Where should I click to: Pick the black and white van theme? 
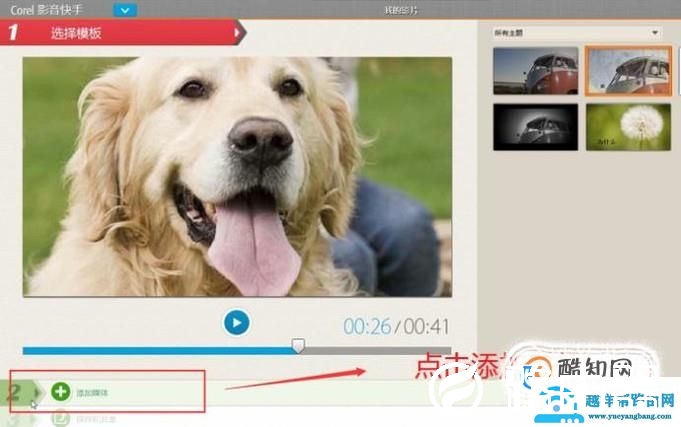click(535, 127)
